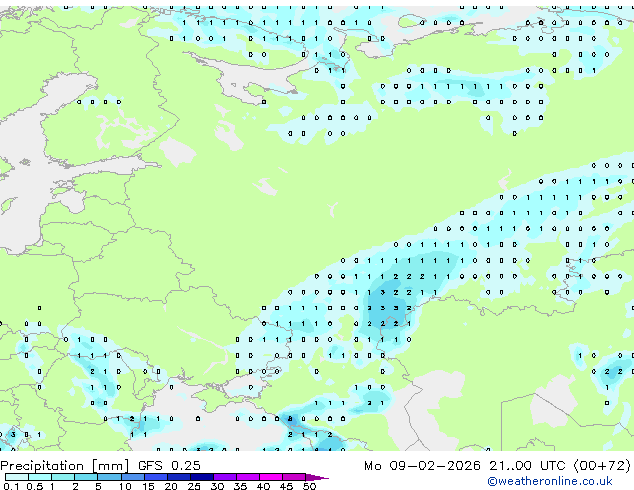
Task: Click the legend label '0.1'
Action: click(11, 486)
